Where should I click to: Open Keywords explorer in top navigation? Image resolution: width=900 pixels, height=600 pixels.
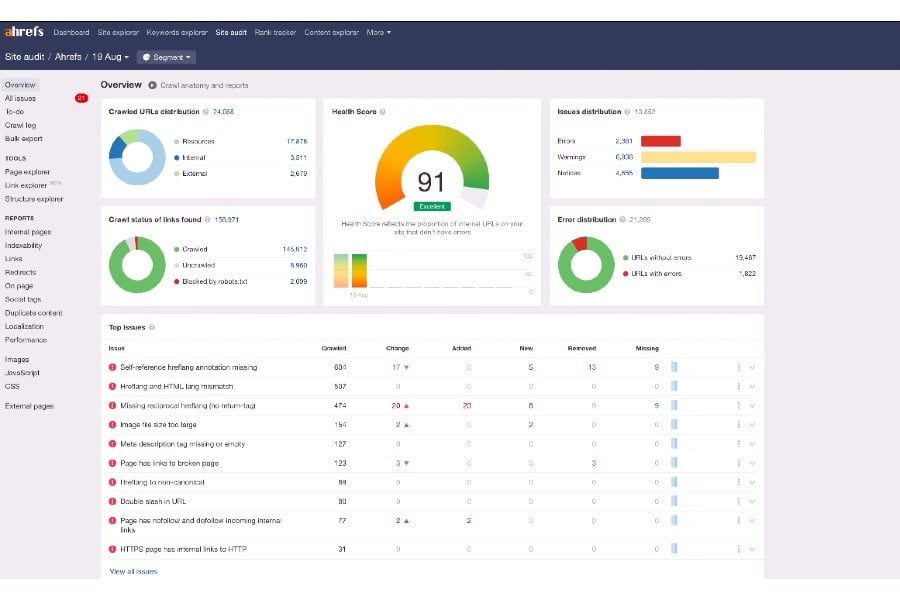pos(177,32)
